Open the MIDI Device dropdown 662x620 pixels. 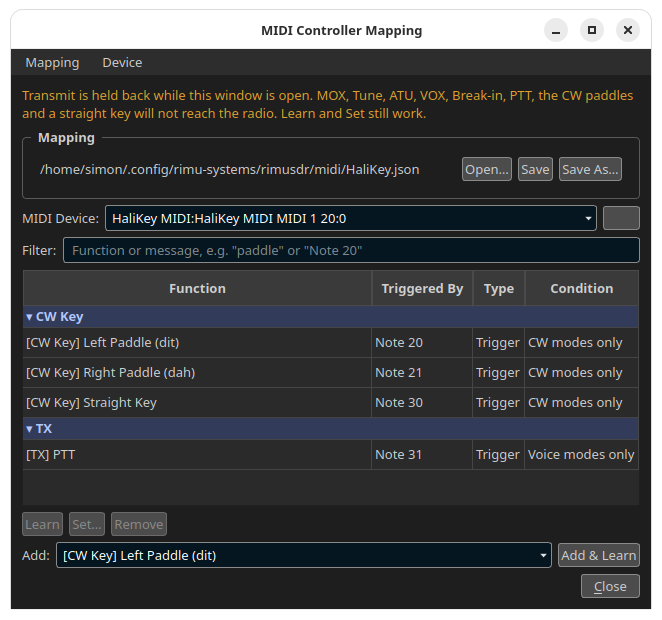click(x=350, y=218)
